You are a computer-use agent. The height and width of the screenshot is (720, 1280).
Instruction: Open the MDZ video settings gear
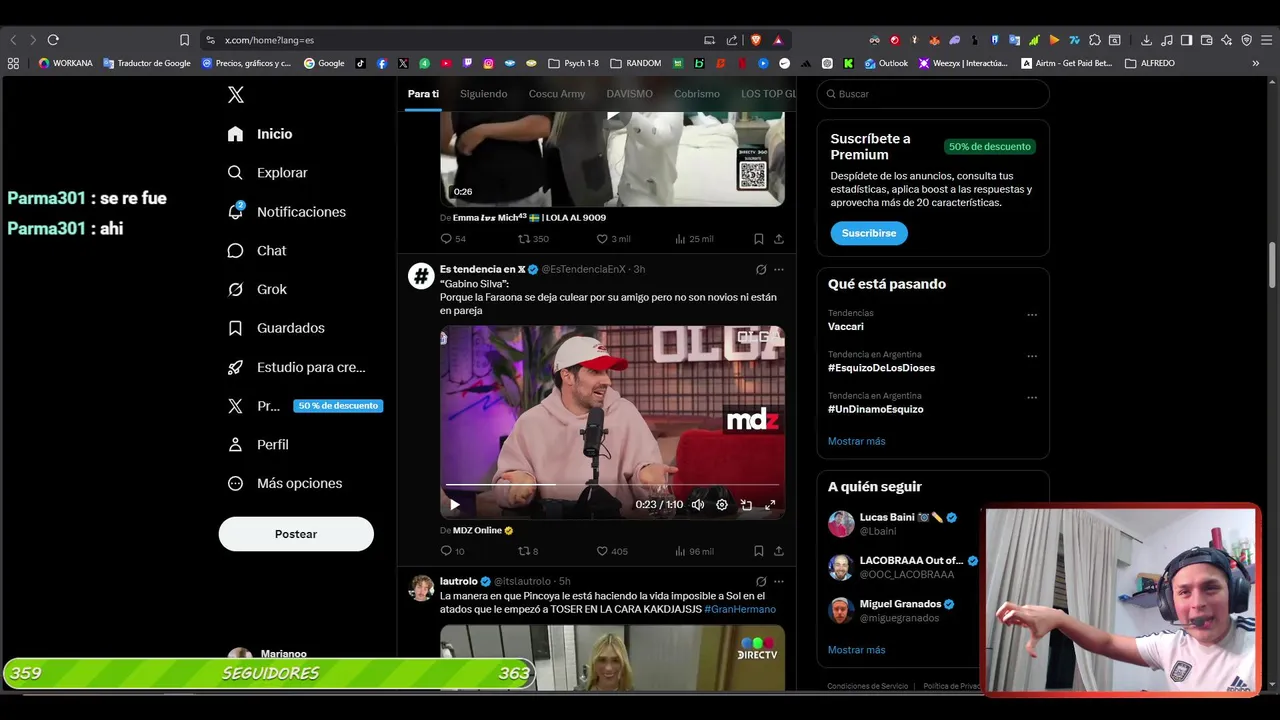point(722,505)
